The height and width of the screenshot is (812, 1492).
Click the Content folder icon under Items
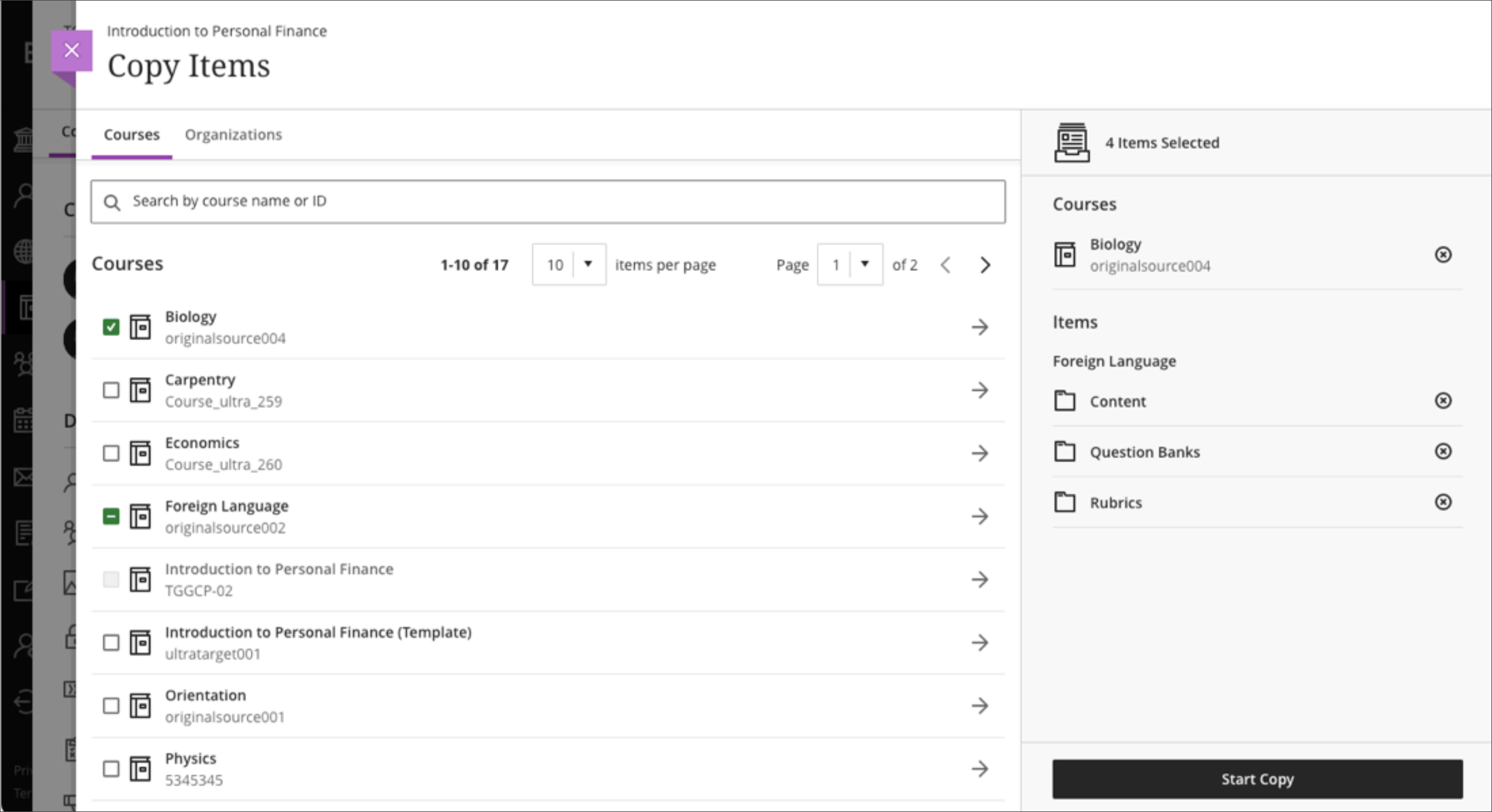click(1064, 400)
